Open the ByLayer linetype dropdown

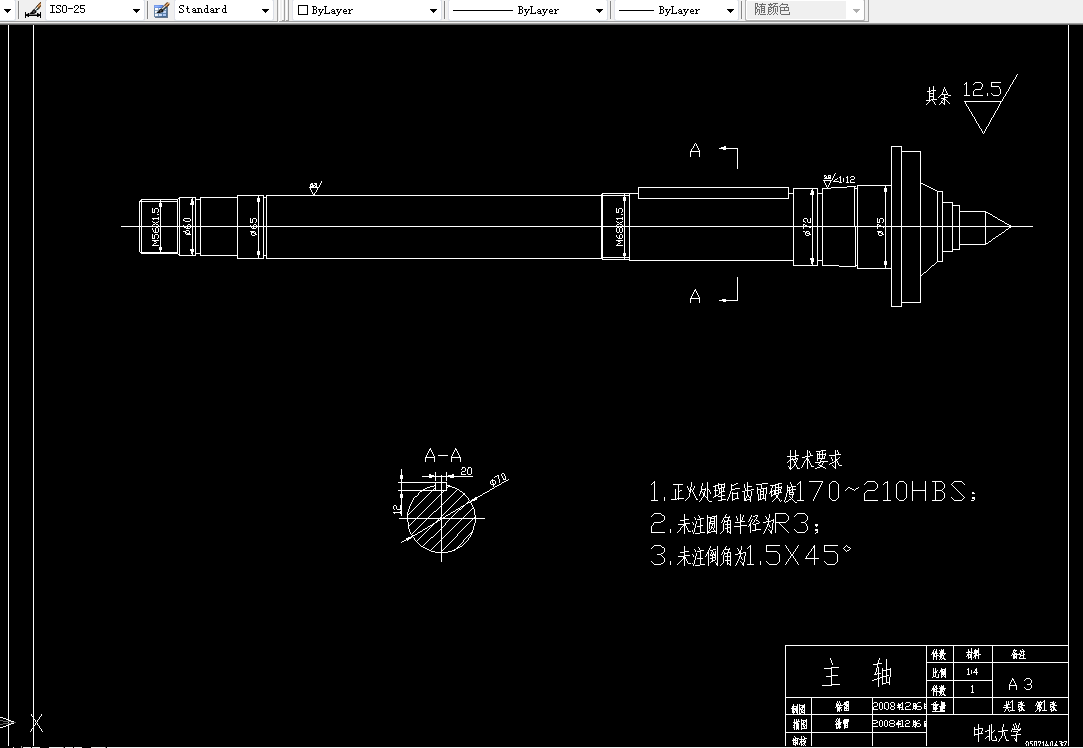[599, 10]
